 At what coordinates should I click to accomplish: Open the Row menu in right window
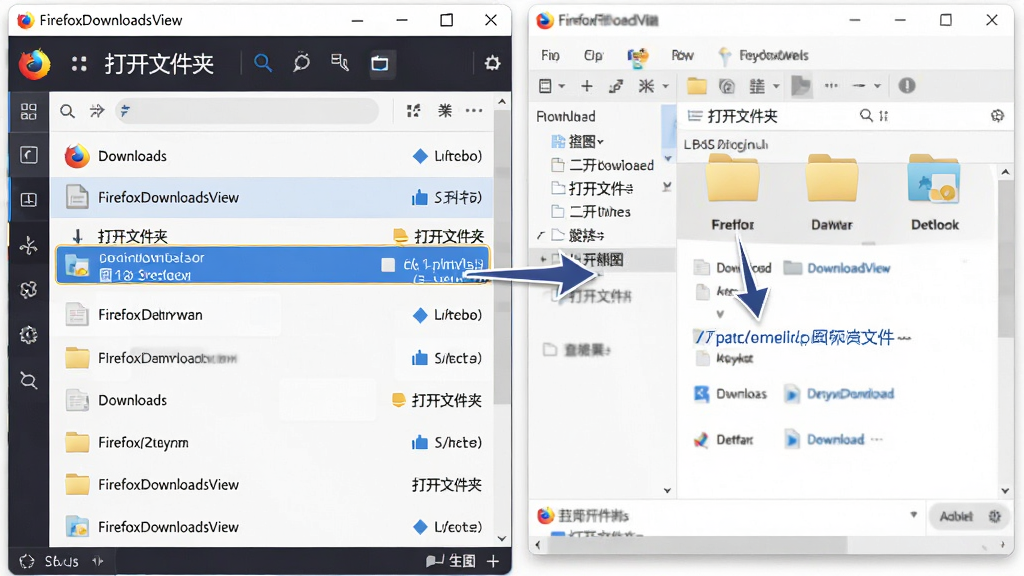point(682,56)
